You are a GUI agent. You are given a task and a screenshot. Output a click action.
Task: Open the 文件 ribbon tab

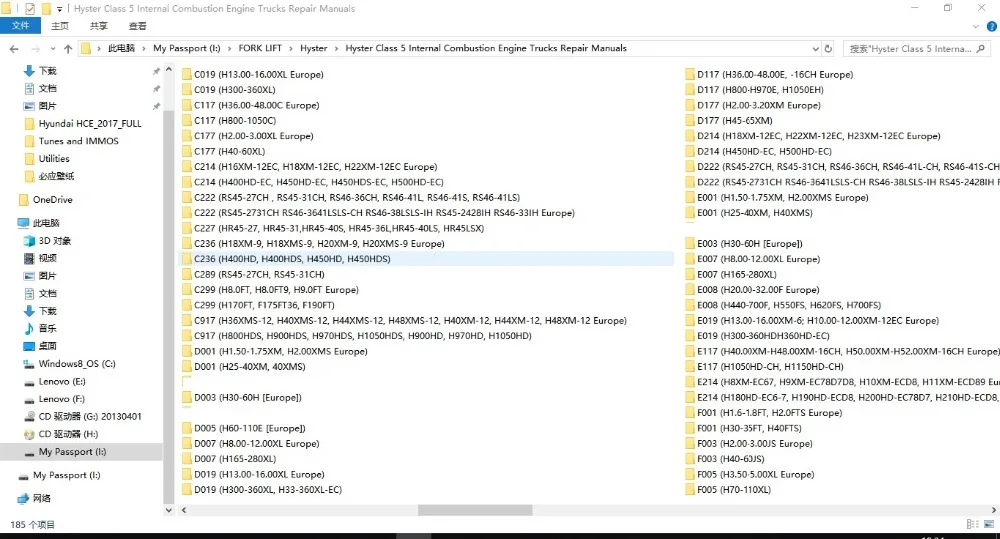coord(20,26)
